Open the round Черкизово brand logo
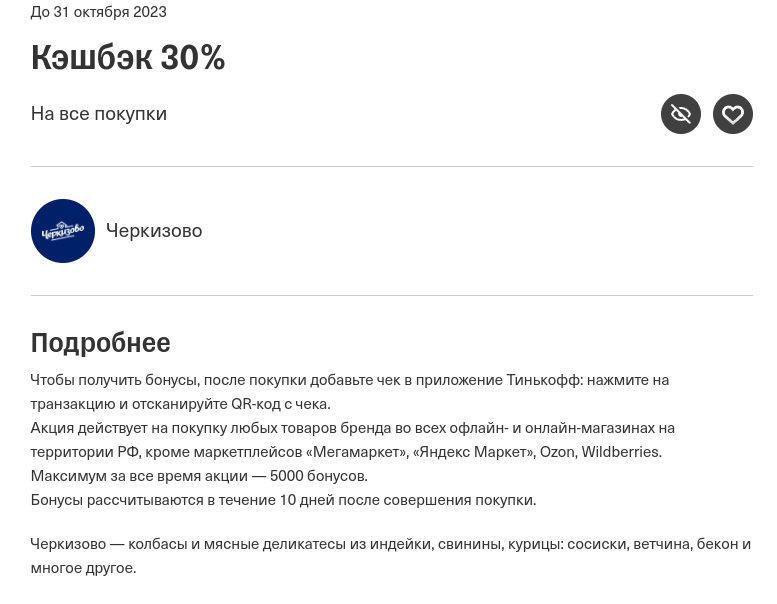The image size is (777, 604). [63, 231]
